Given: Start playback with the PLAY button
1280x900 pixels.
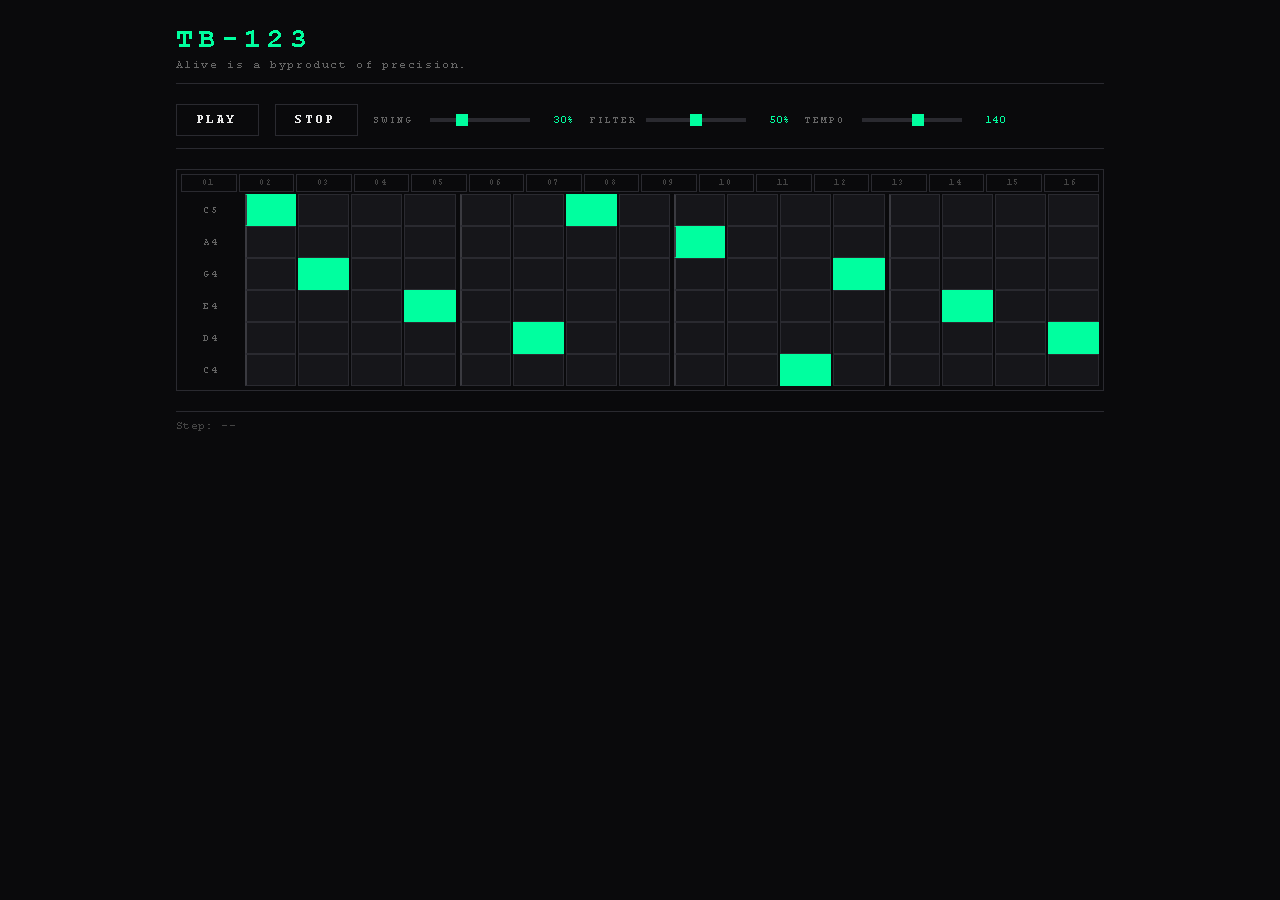Looking at the screenshot, I should point(217,120).
